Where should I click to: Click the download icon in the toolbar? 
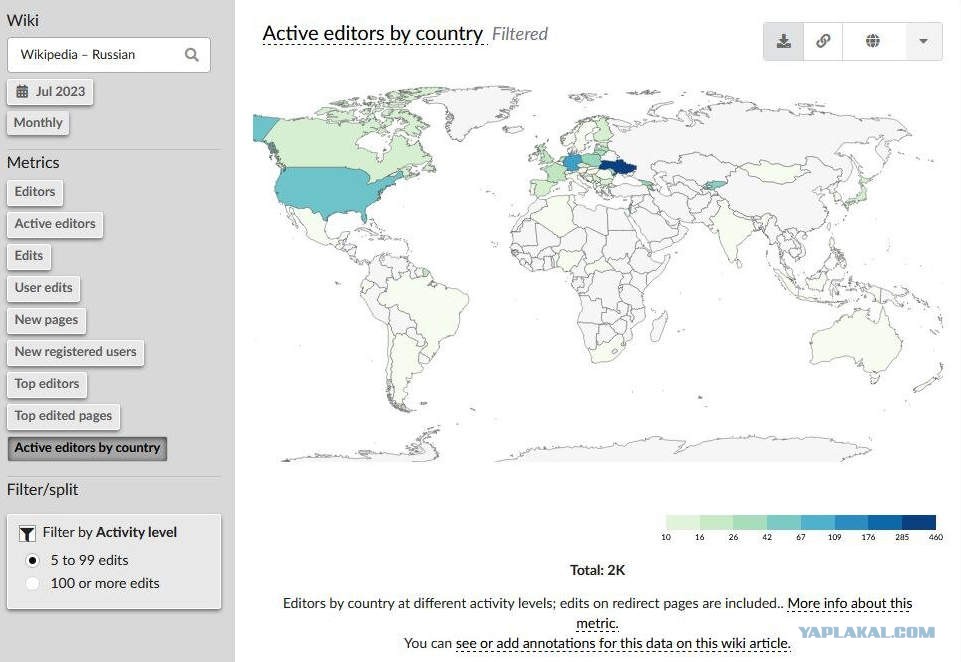click(783, 41)
